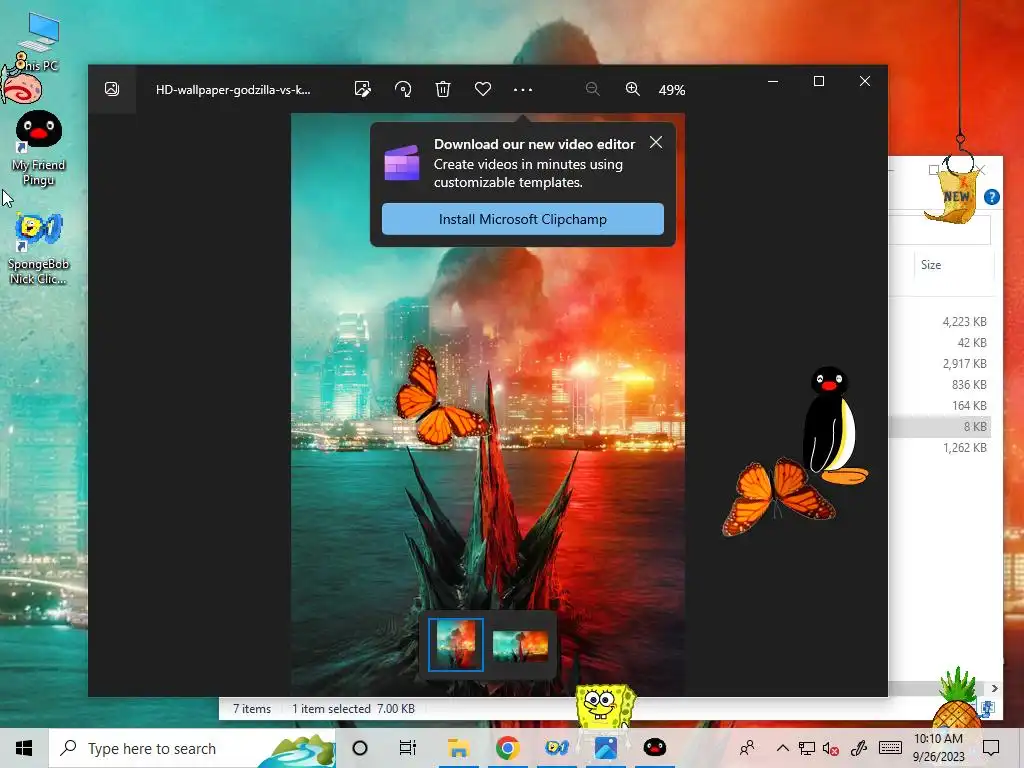Open the touch keyboard tray icon
1024x768 pixels.
click(x=891, y=748)
